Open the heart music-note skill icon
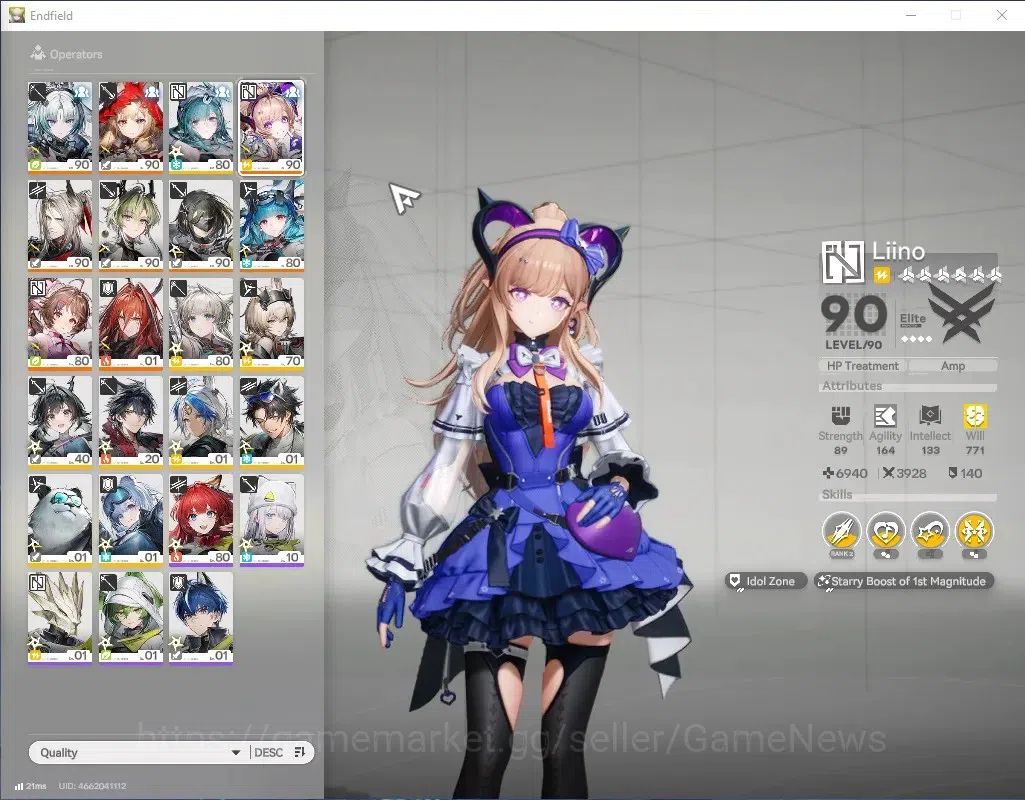Screen dimensions: 1025x800 [x=886, y=531]
